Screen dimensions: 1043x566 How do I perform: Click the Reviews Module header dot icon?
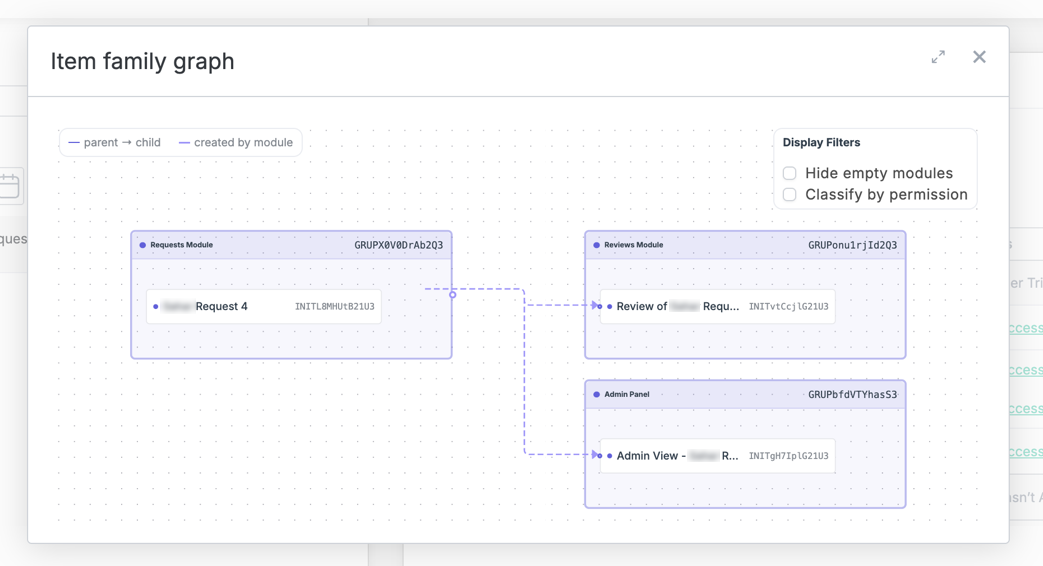597,245
